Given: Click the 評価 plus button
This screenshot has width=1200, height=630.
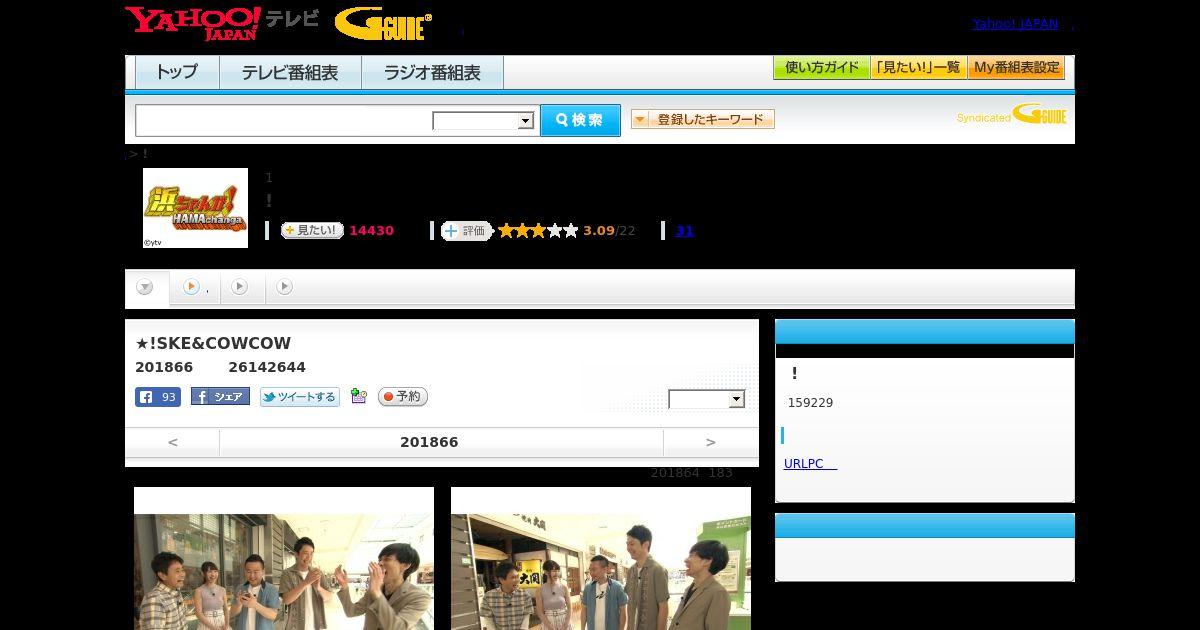Looking at the screenshot, I should pos(467,231).
